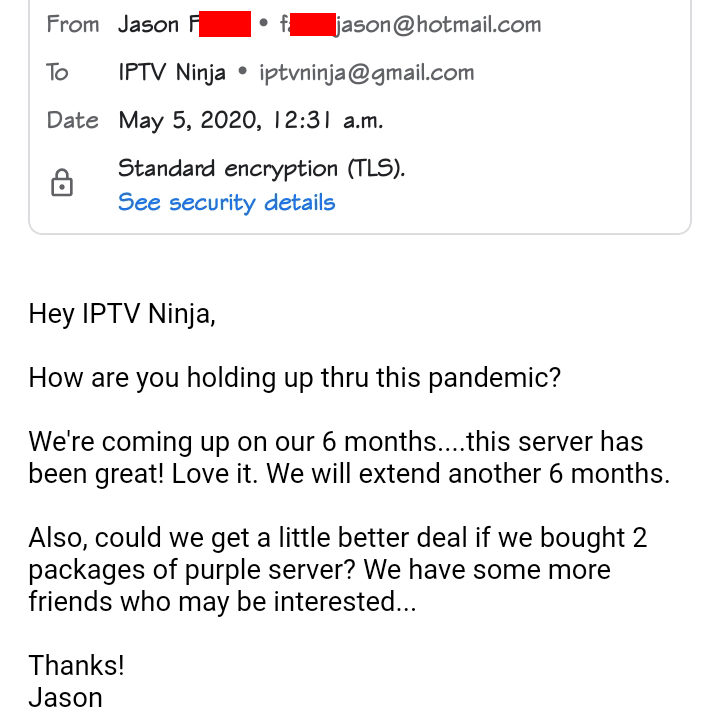Viewport: 720px width, 720px height.
Task: Click the Thanks! line
Action: click(x=77, y=665)
